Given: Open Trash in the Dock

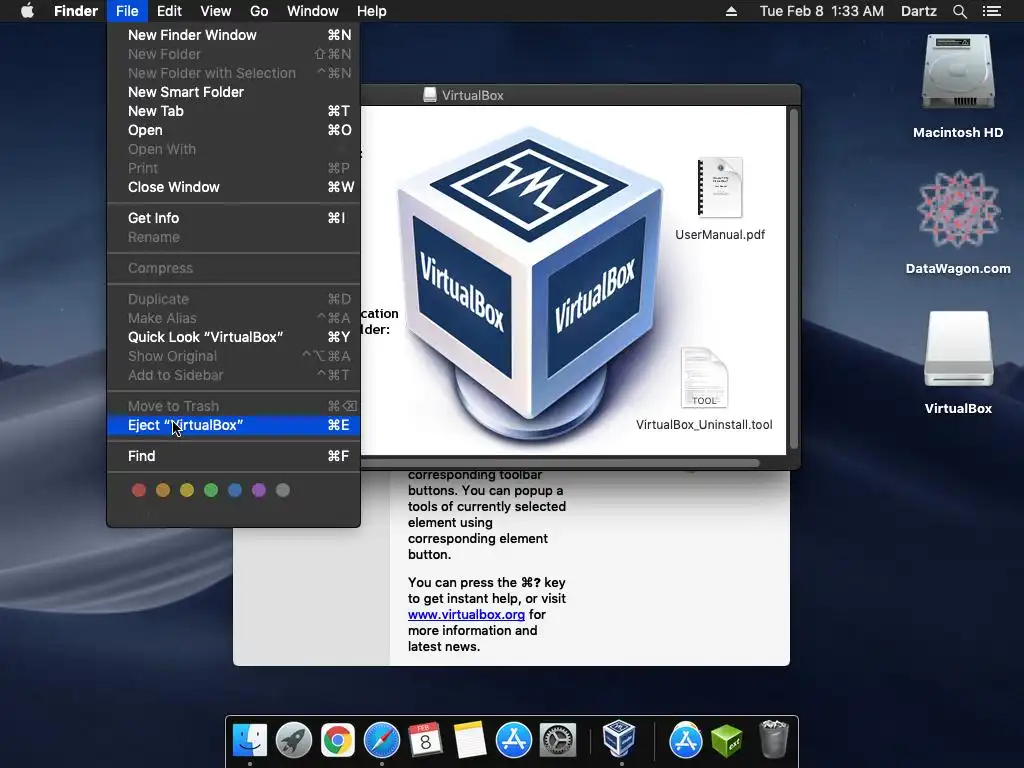Looking at the screenshot, I should tap(774, 739).
